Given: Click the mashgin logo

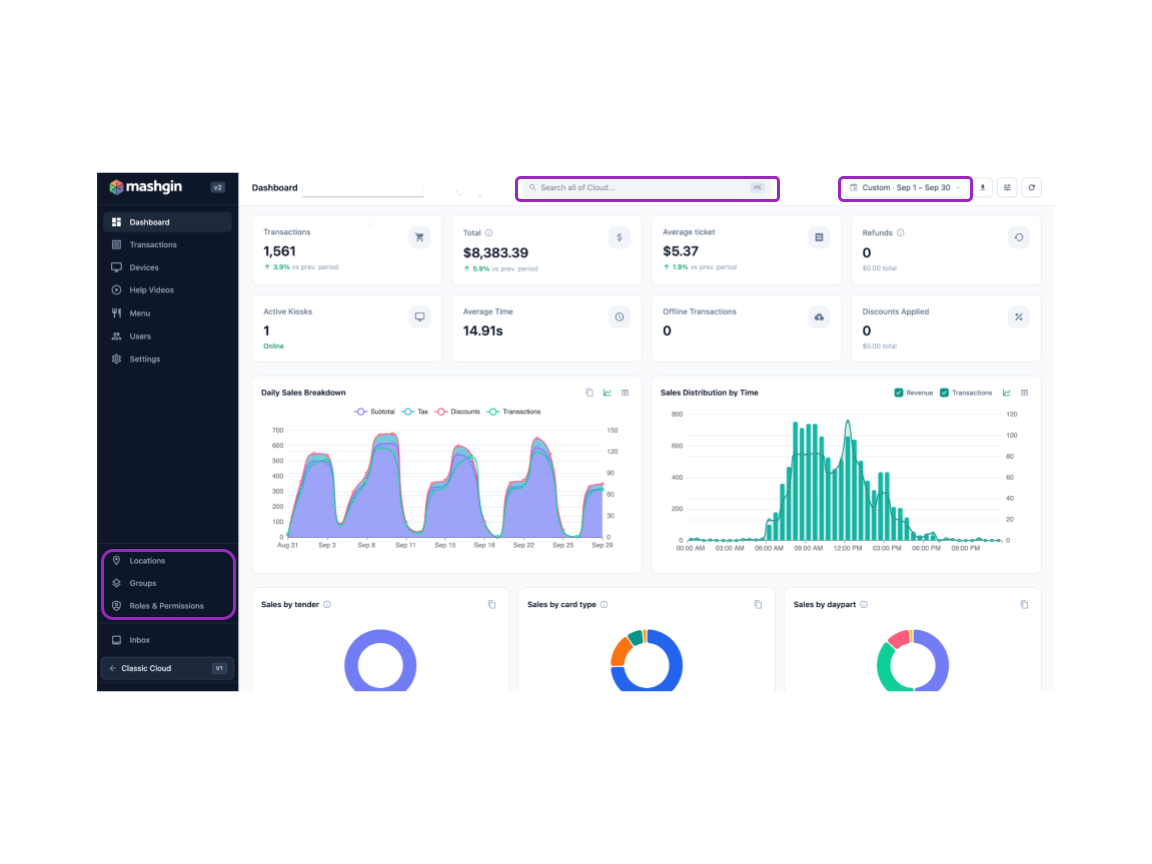Looking at the screenshot, I should point(145,187).
